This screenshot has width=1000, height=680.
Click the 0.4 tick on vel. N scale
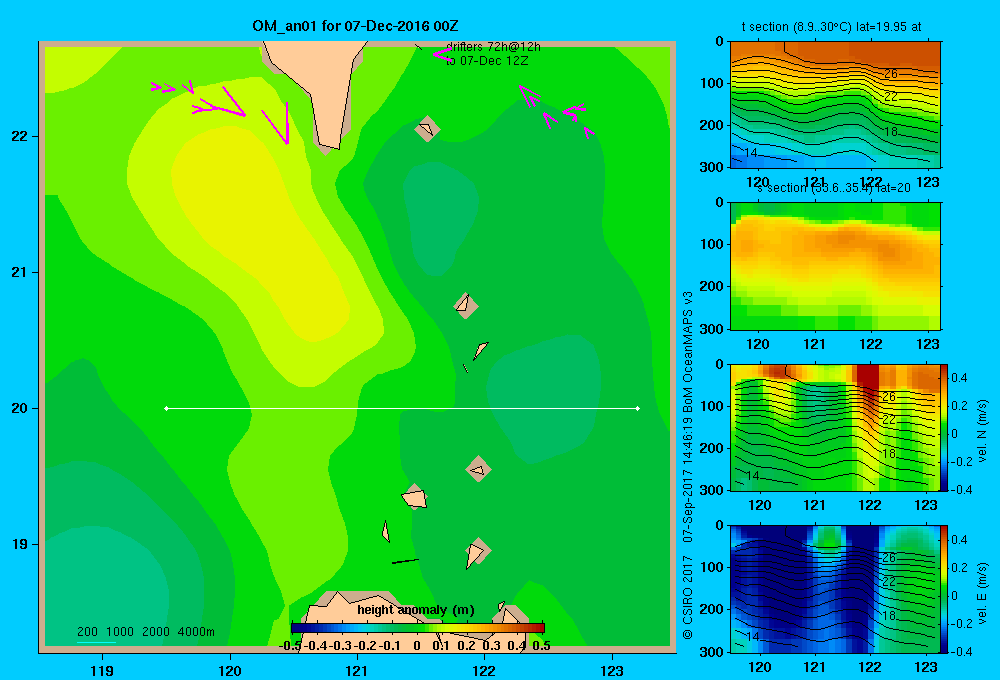[x=959, y=378]
